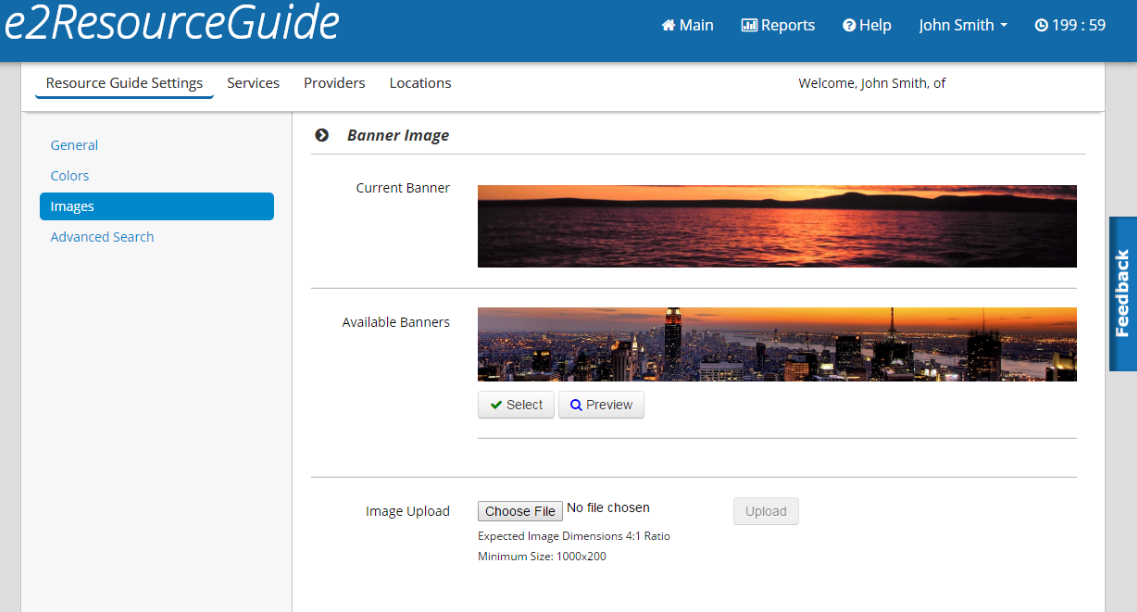Select General in the settings sidebar
1137x612 pixels.
[74, 145]
